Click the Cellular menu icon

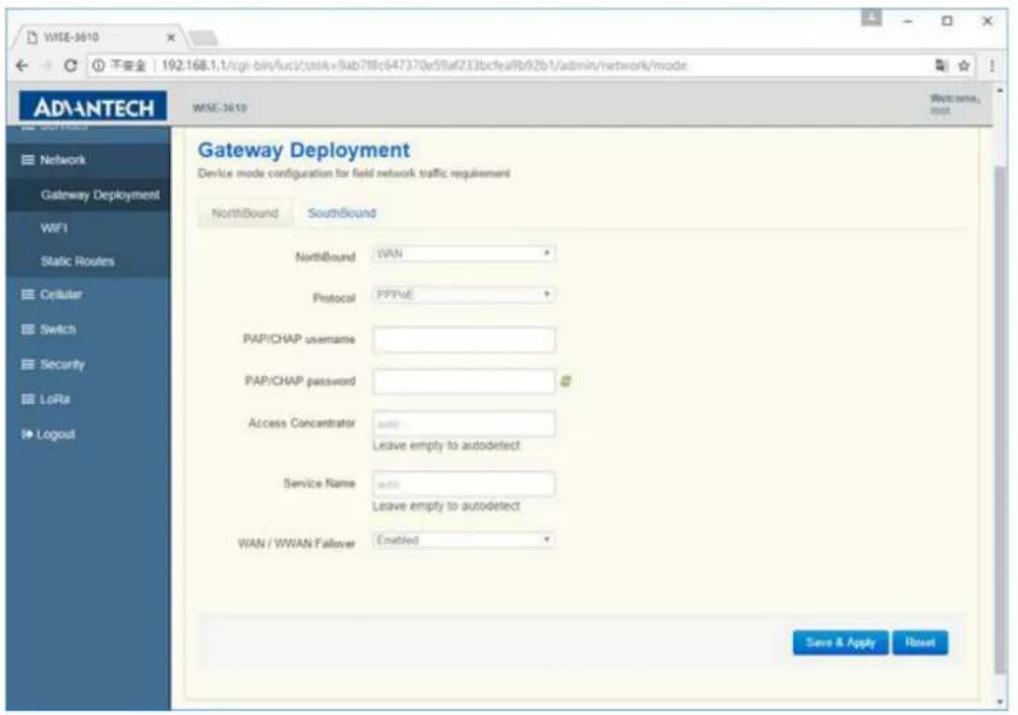pyautogui.click(x=27, y=295)
